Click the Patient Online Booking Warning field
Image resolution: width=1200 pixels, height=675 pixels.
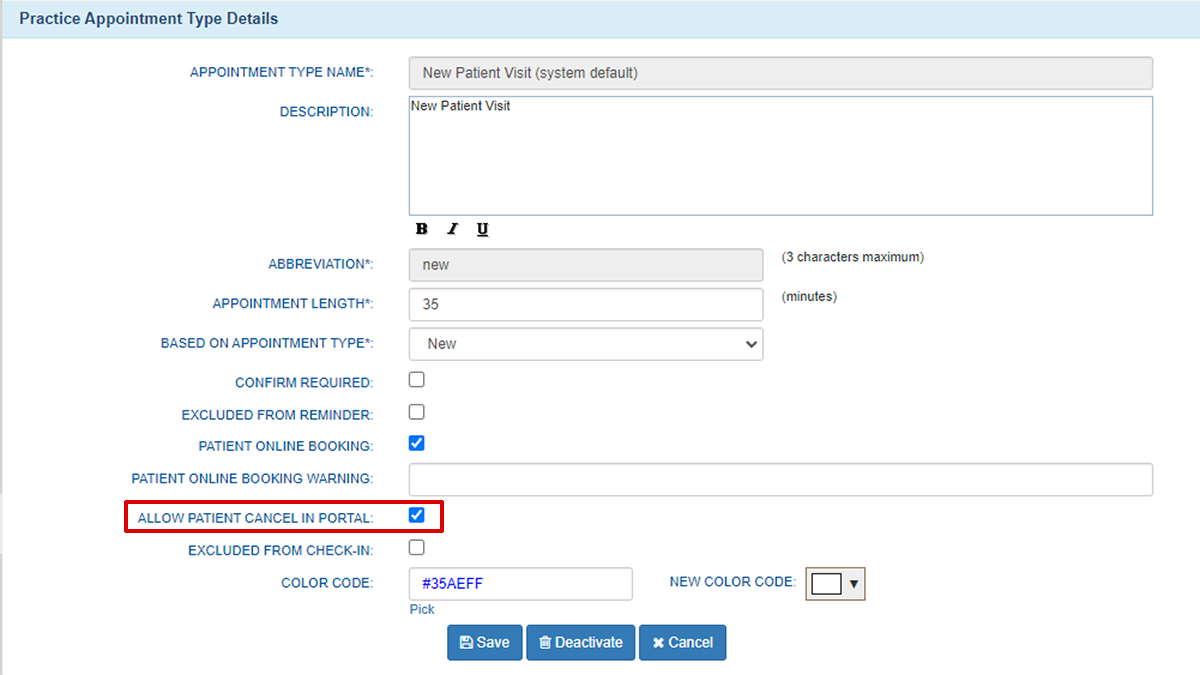click(781, 479)
